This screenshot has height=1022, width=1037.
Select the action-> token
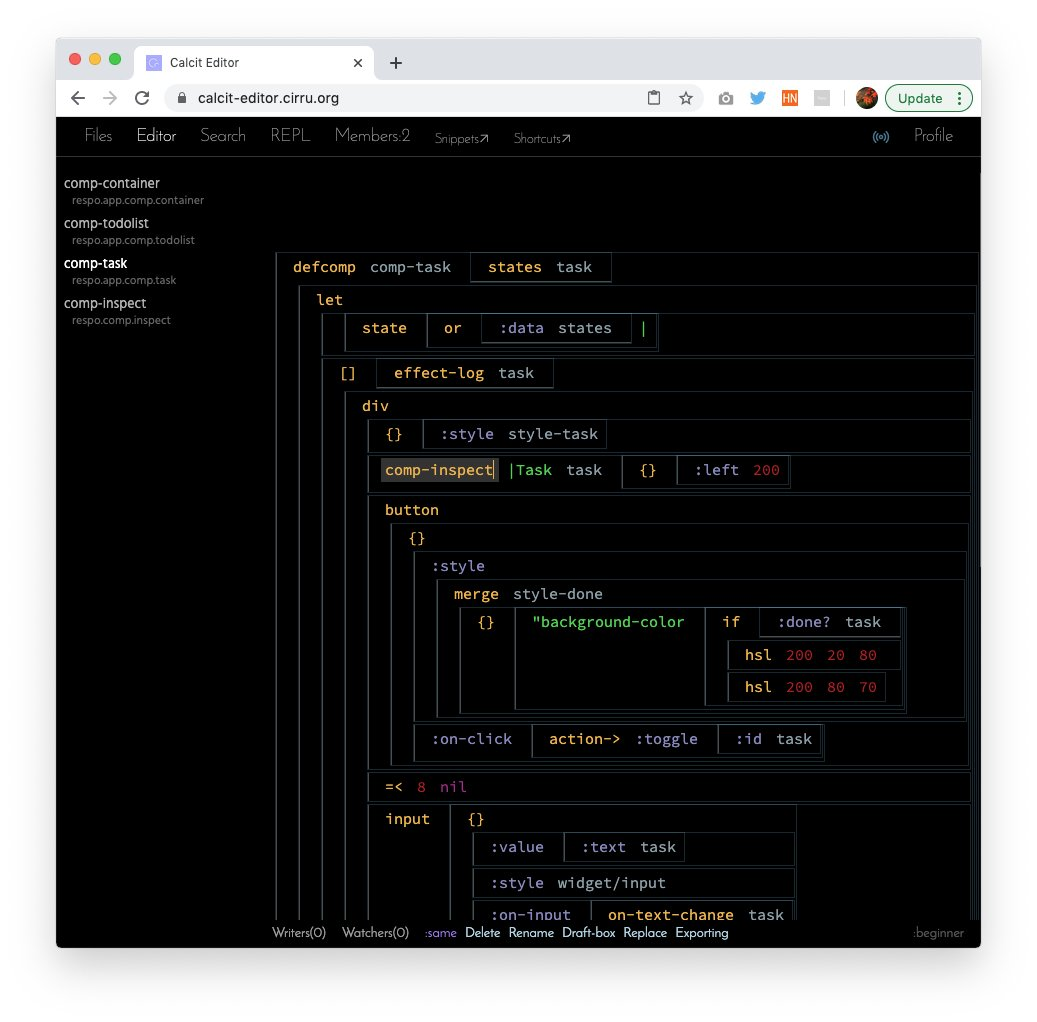585,739
